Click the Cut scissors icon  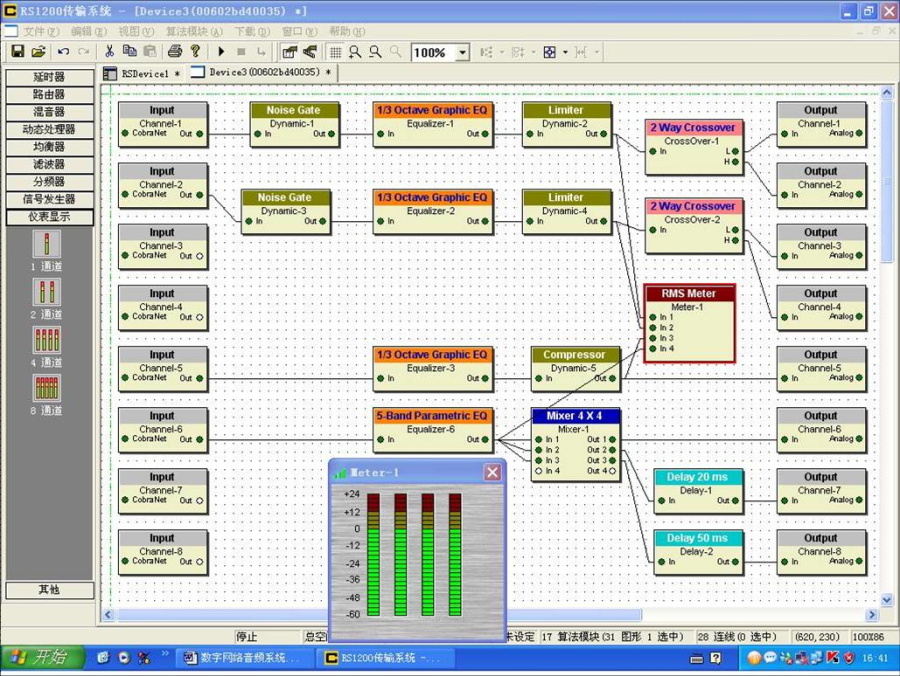(x=109, y=52)
